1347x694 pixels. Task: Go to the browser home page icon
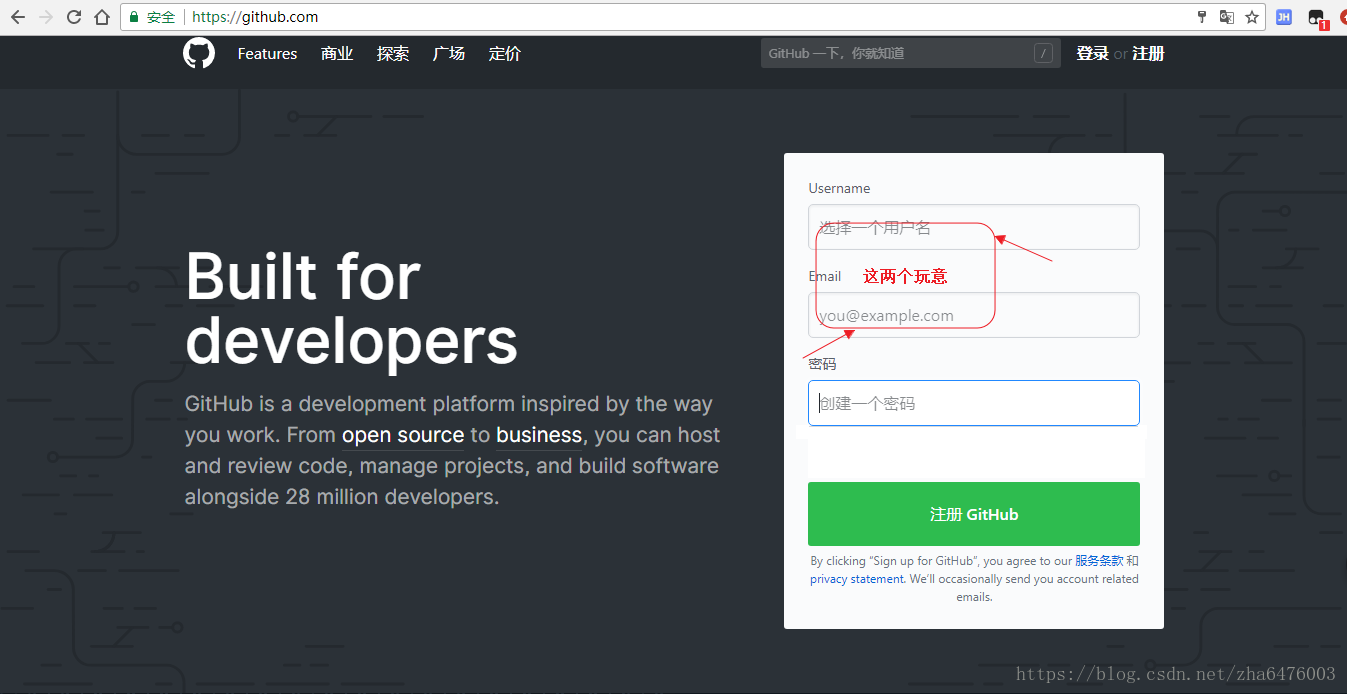click(x=102, y=17)
